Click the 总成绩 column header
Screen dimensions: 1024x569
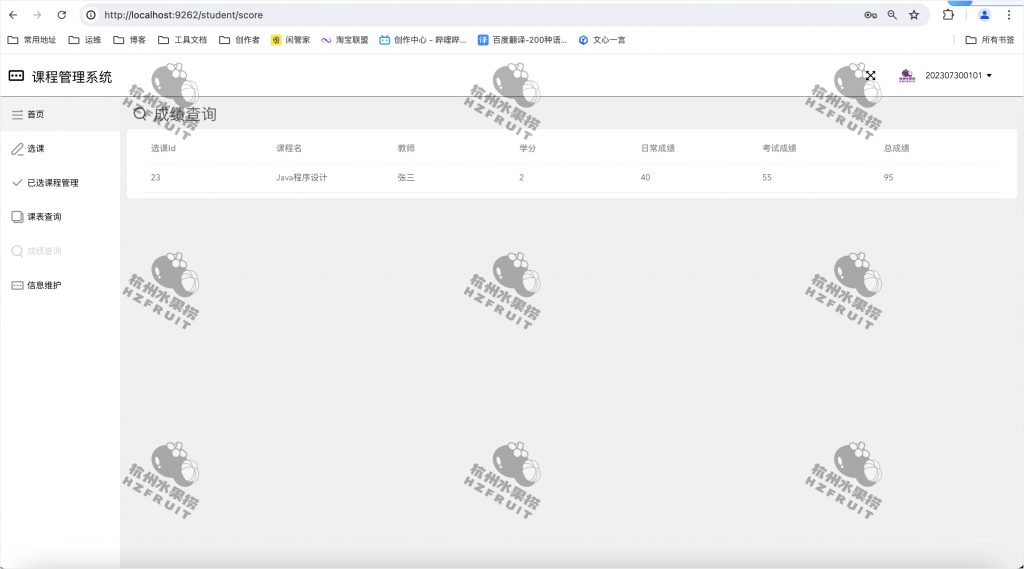[897, 148]
